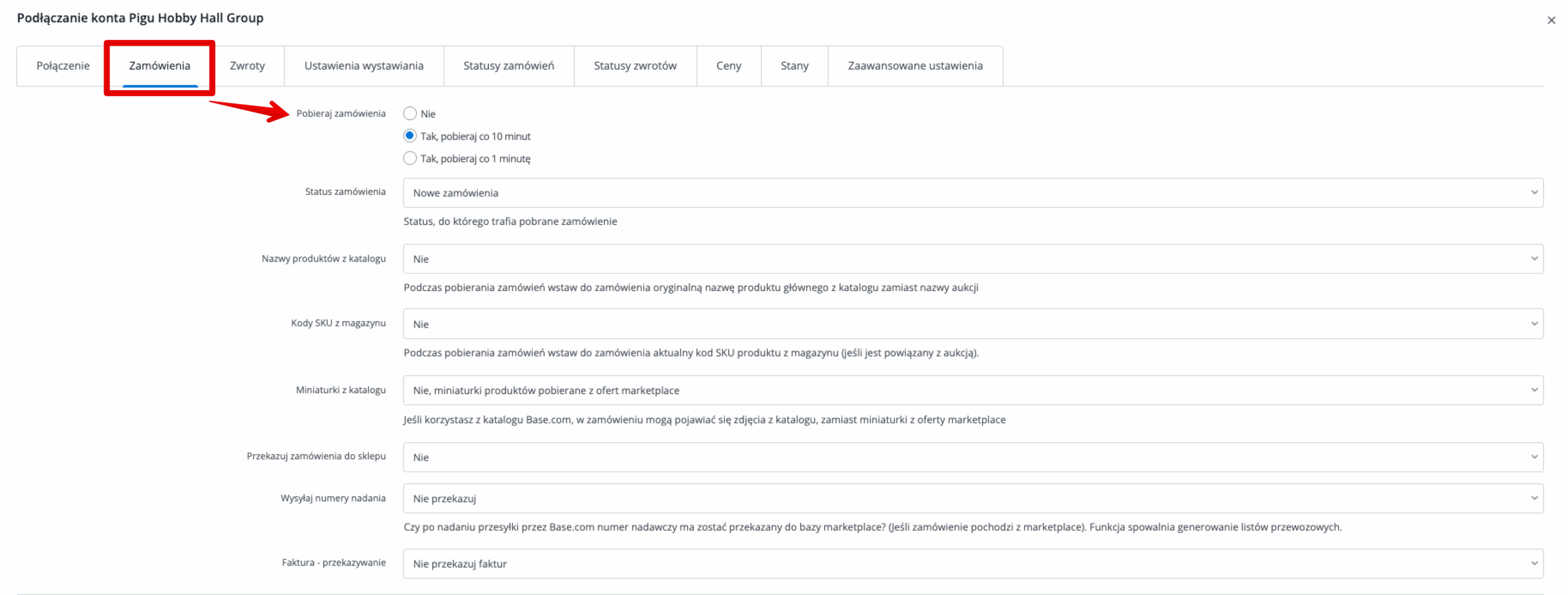Select the 'Nie' radio option for Pobieraj zamówienia
Image resolution: width=1568 pixels, height=595 pixels.
(x=410, y=113)
